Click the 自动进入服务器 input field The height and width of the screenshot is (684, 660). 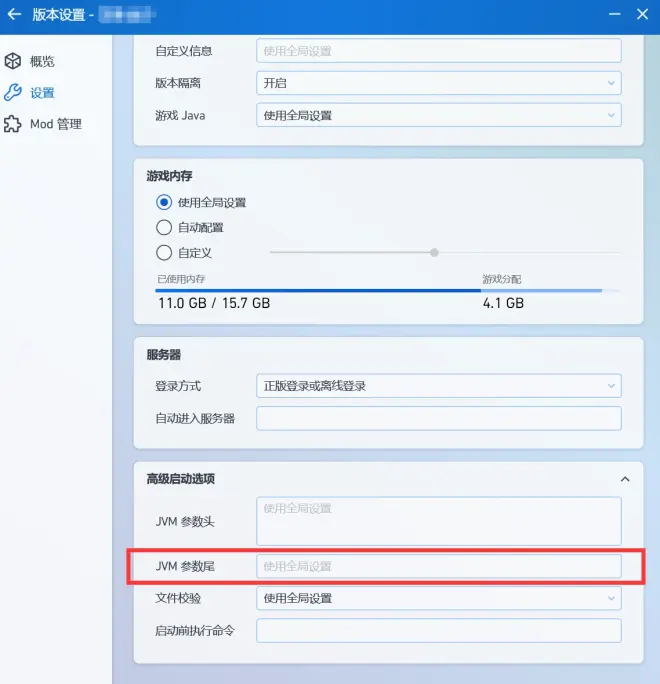click(438, 418)
